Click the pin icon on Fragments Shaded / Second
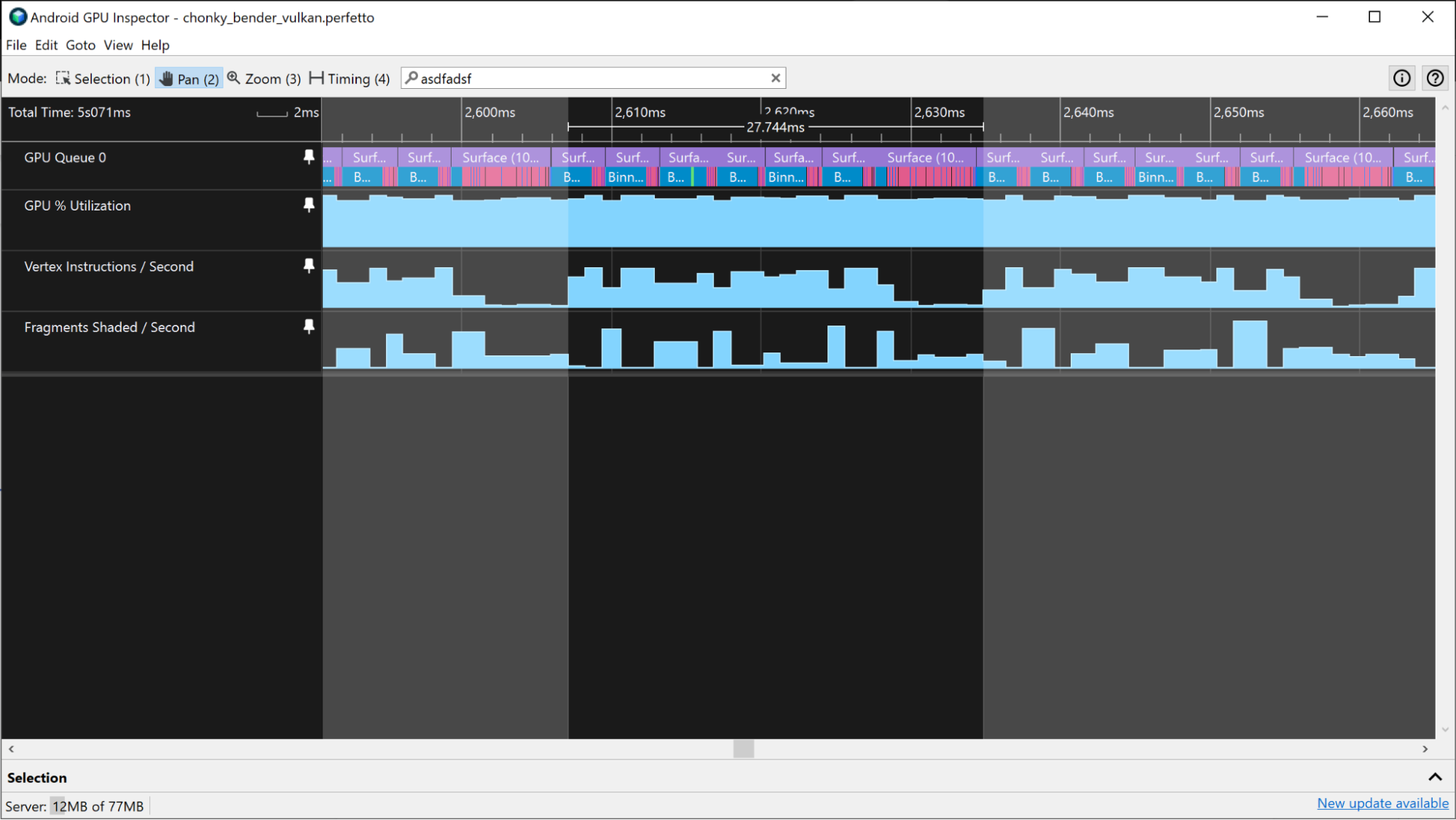This screenshot has height=820, width=1456. [309, 326]
